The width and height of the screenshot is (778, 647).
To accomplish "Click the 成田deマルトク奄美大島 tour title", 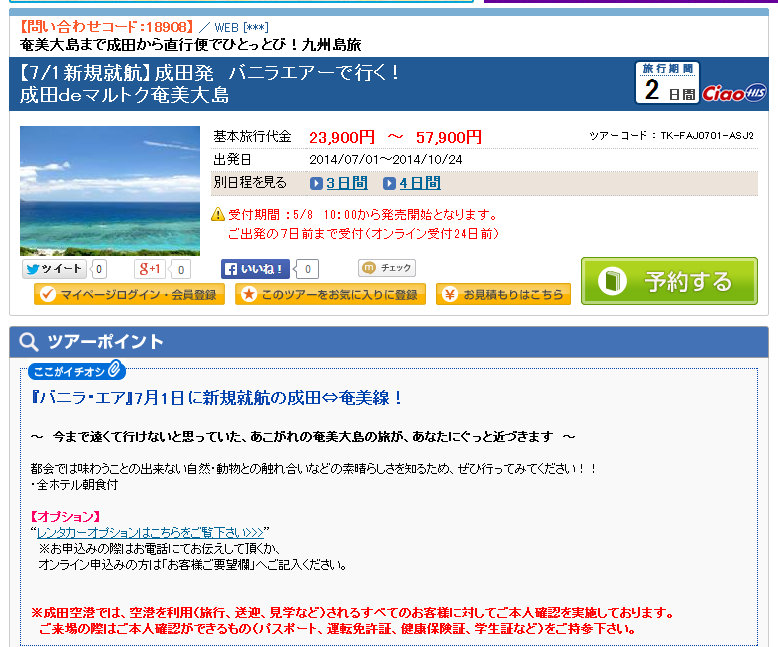I will [x=125, y=95].
